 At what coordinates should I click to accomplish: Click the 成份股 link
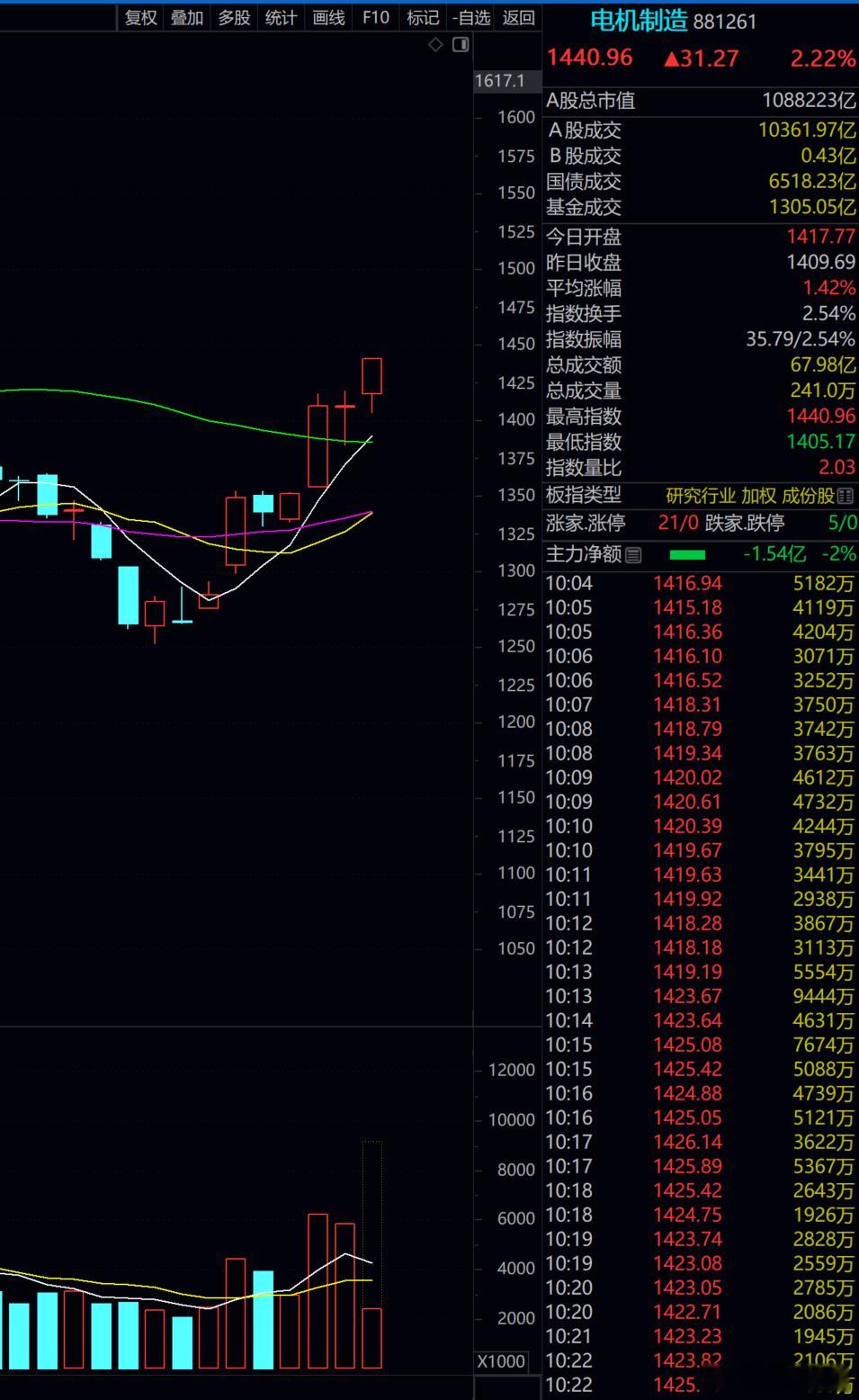808,496
